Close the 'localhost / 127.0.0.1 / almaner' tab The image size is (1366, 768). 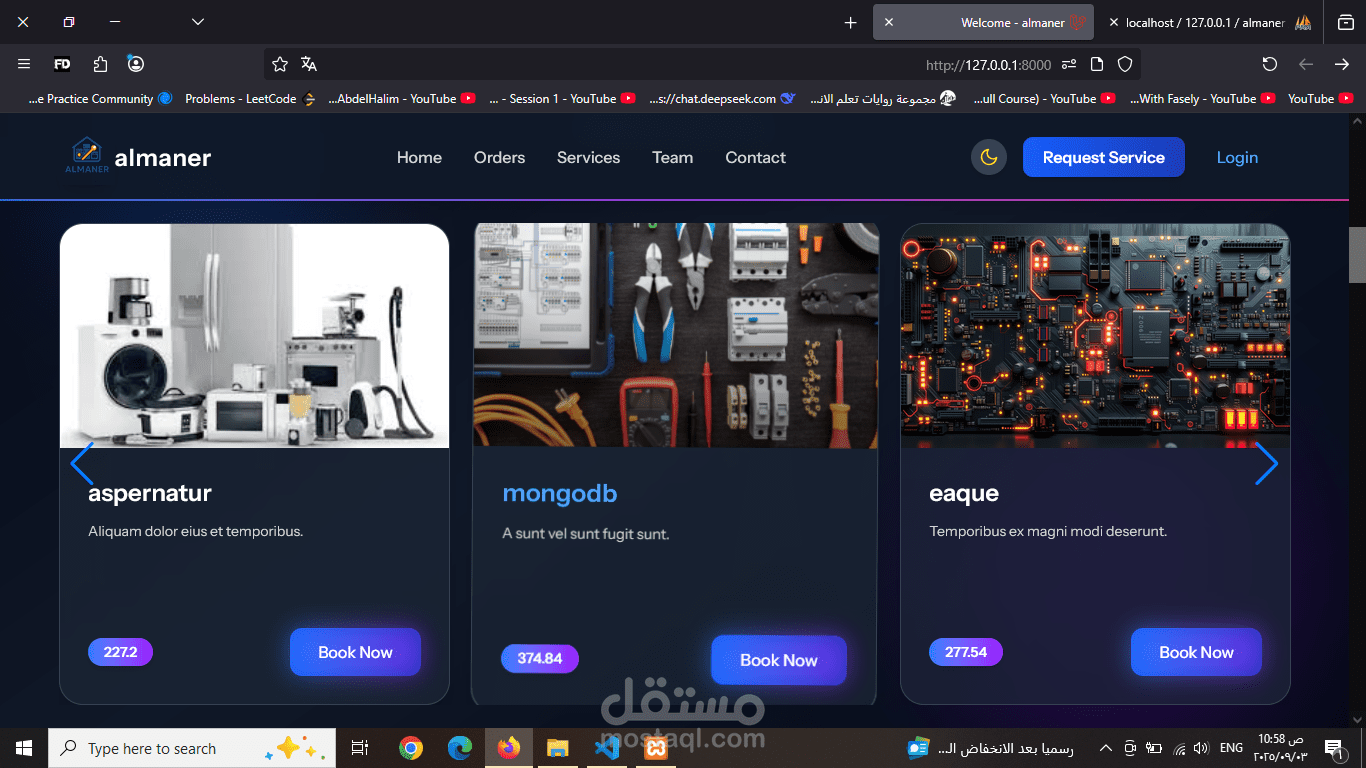click(1114, 22)
